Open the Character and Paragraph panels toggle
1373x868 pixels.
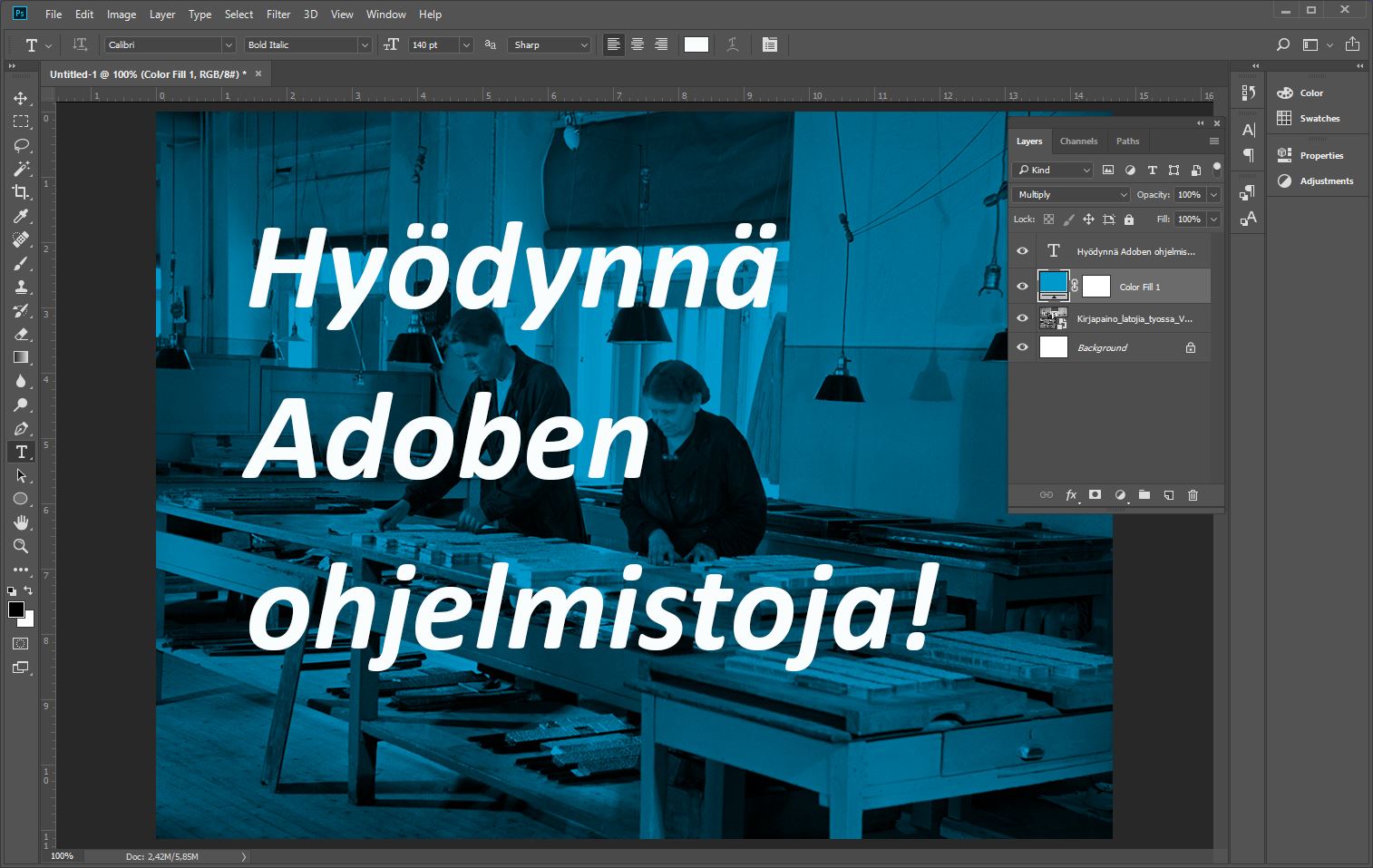pos(770,44)
